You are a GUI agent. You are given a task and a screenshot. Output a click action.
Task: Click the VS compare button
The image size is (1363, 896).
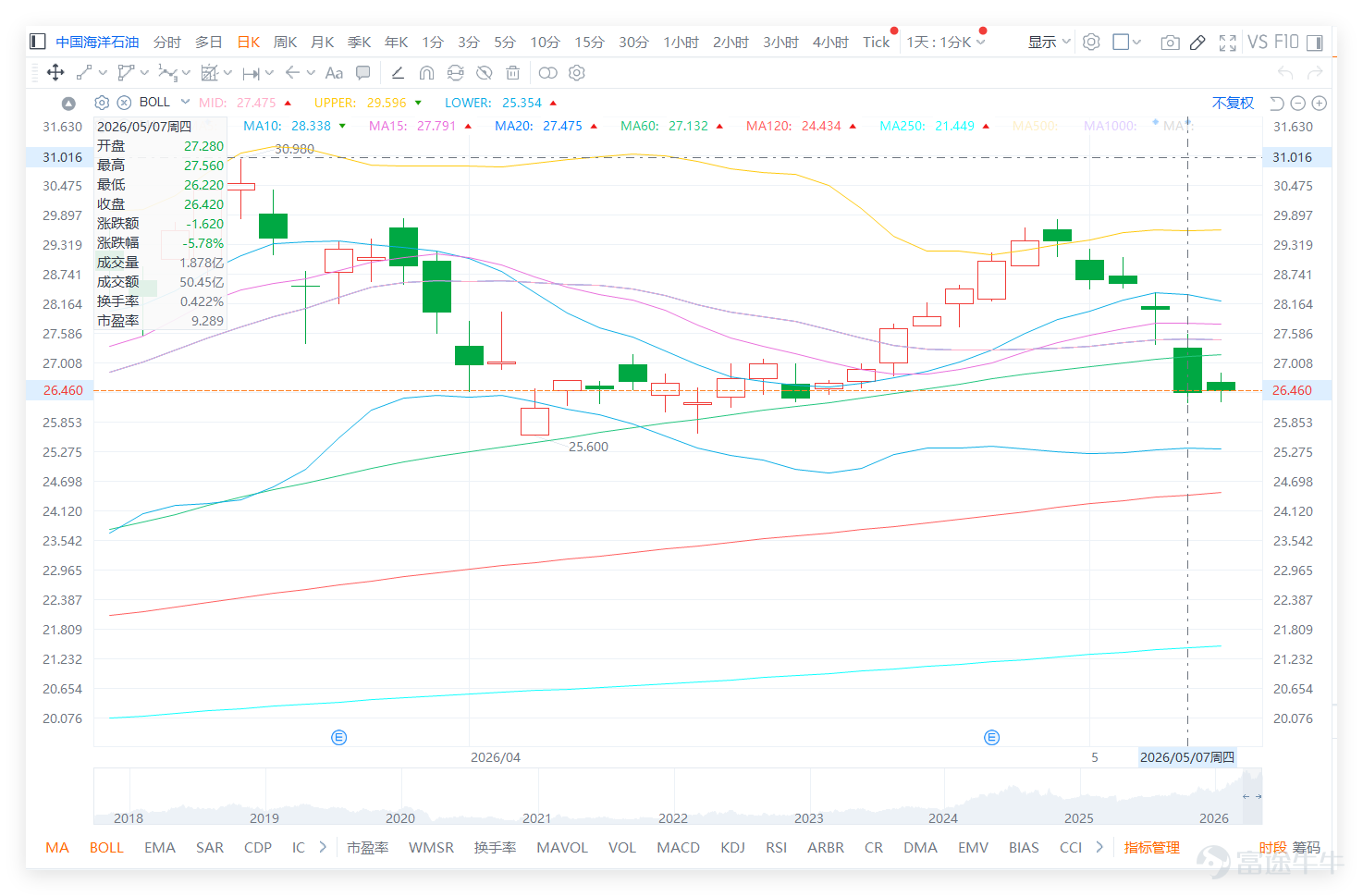[x=1258, y=43]
